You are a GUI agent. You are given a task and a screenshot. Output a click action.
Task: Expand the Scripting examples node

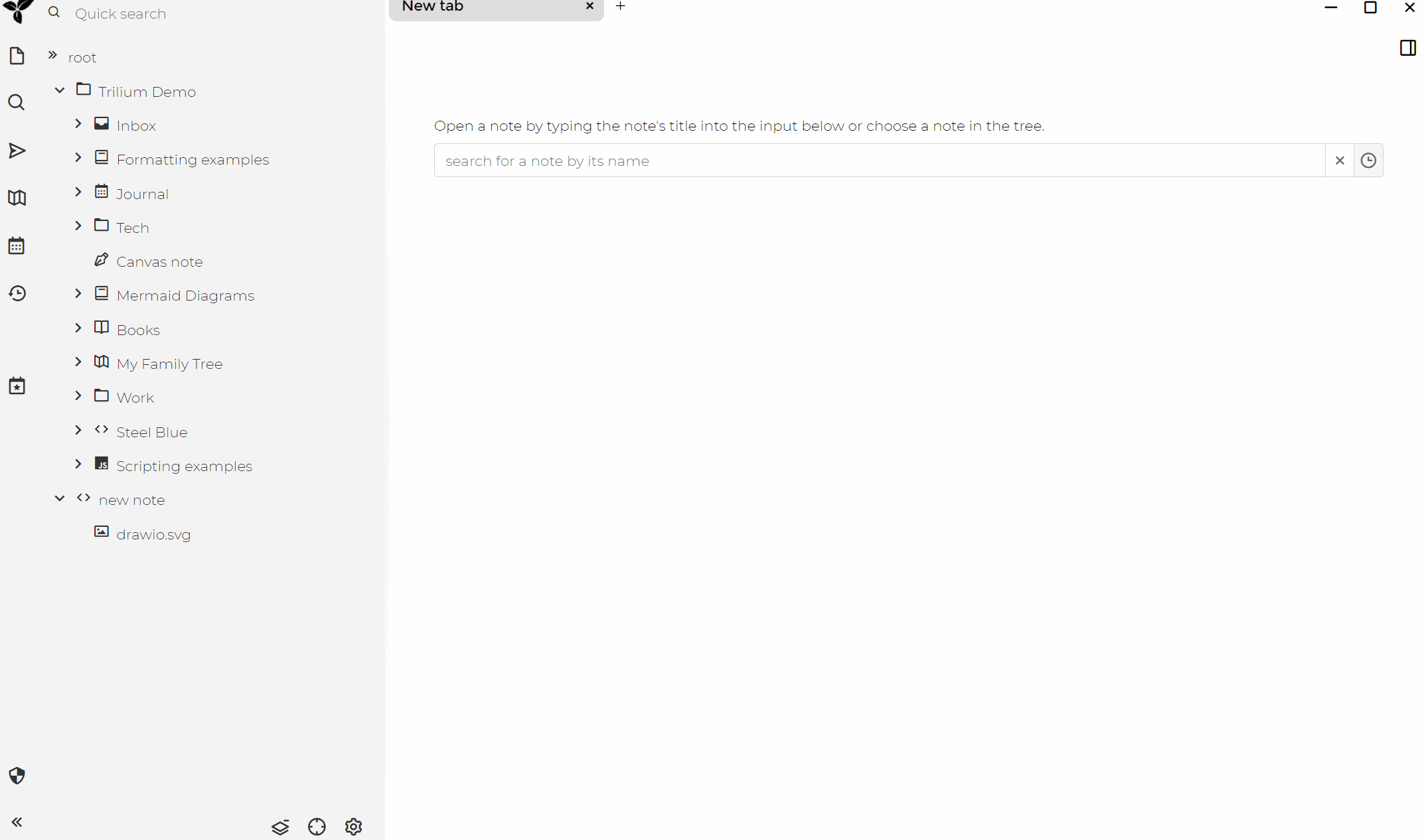click(x=78, y=464)
